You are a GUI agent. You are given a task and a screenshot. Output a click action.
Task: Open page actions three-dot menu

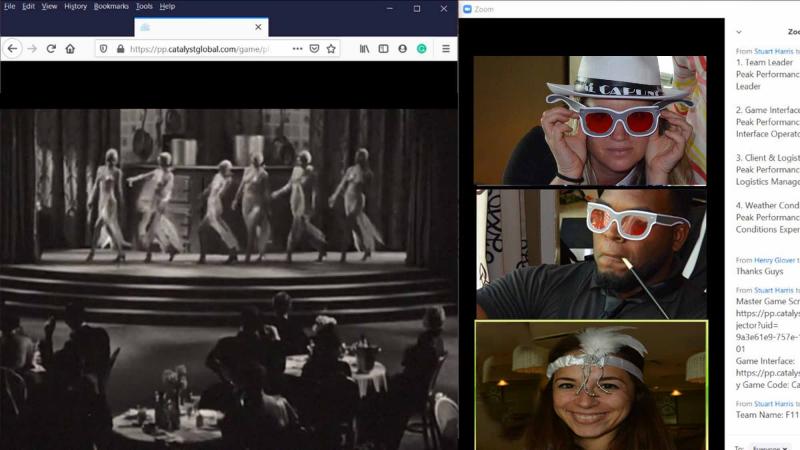pos(297,48)
